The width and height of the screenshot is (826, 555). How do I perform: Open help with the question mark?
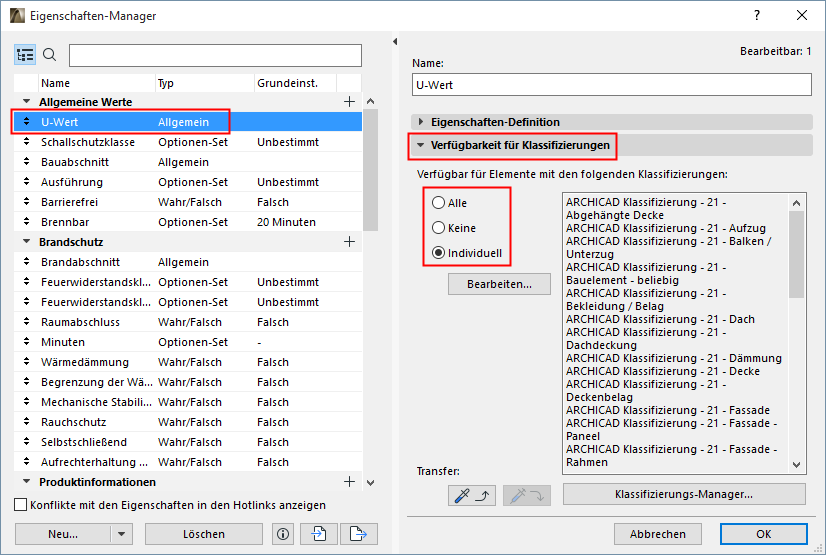click(x=757, y=15)
